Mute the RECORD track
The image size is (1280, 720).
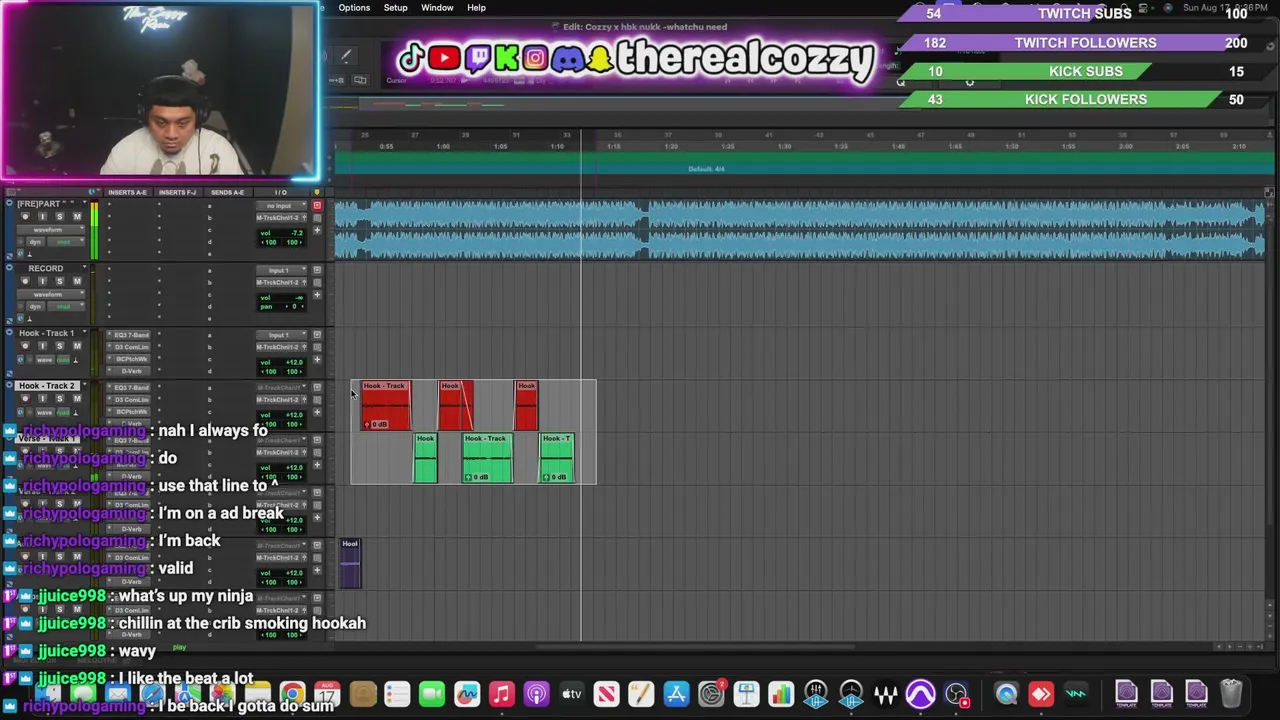click(77, 281)
